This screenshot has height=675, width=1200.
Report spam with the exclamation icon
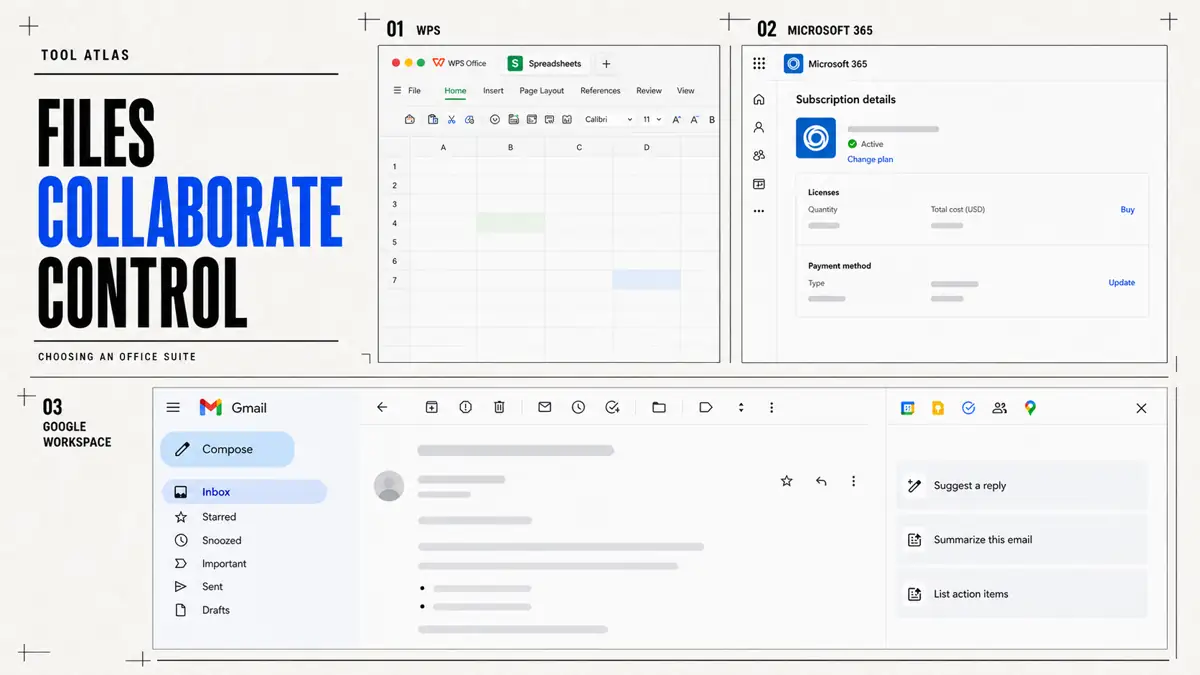[465, 407]
